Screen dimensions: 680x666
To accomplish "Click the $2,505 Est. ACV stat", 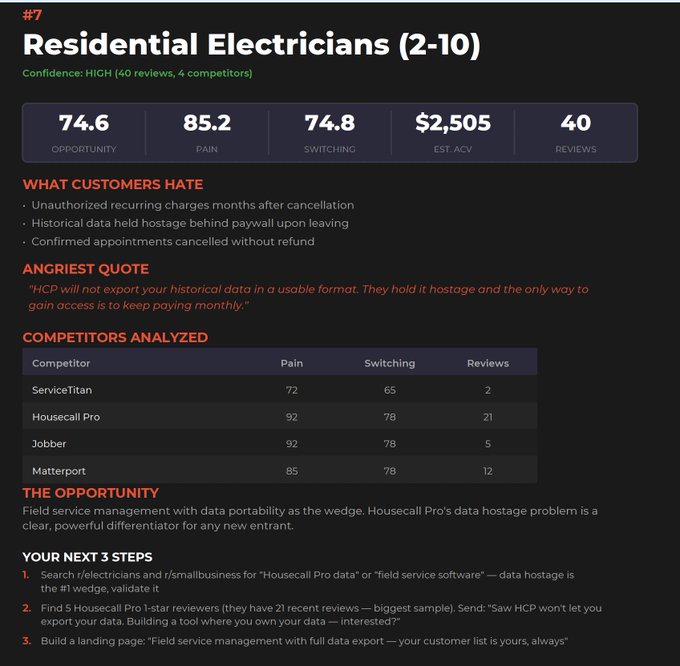I will coord(453,132).
